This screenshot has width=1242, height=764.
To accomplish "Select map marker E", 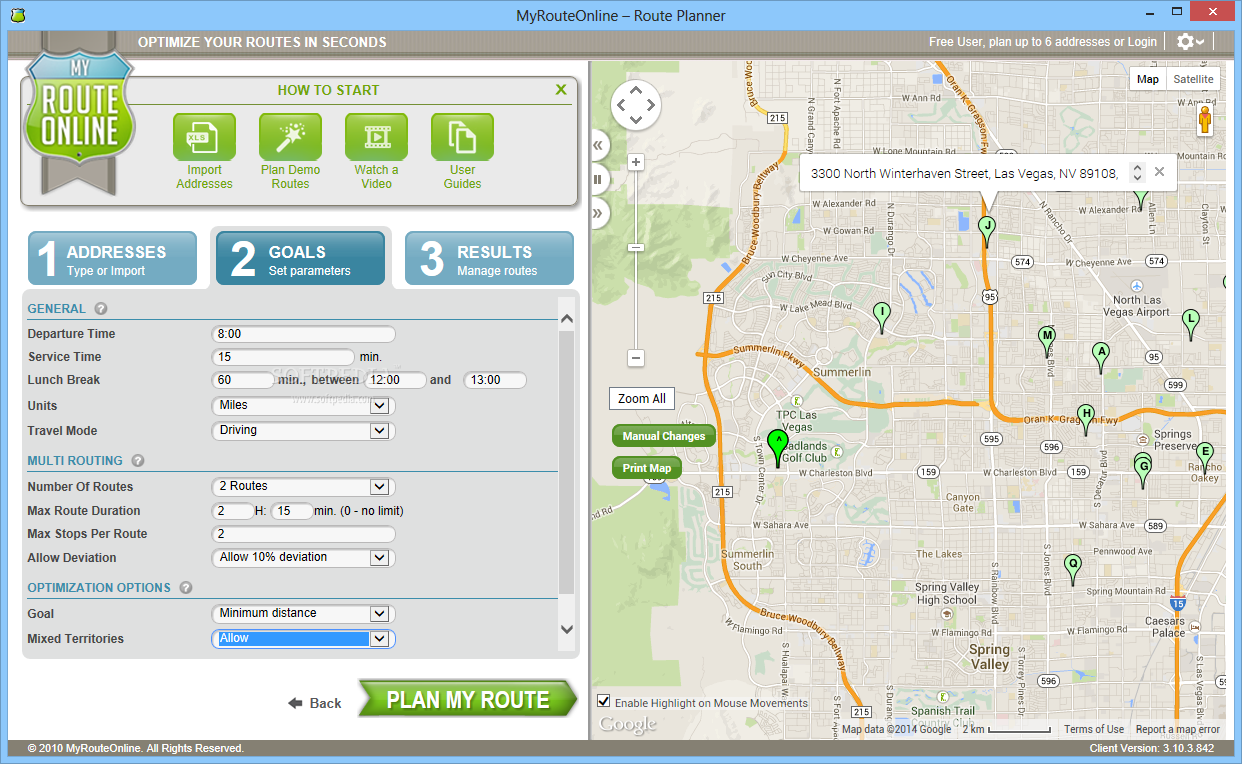I will pyautogui.click(x=1204, y=455).
